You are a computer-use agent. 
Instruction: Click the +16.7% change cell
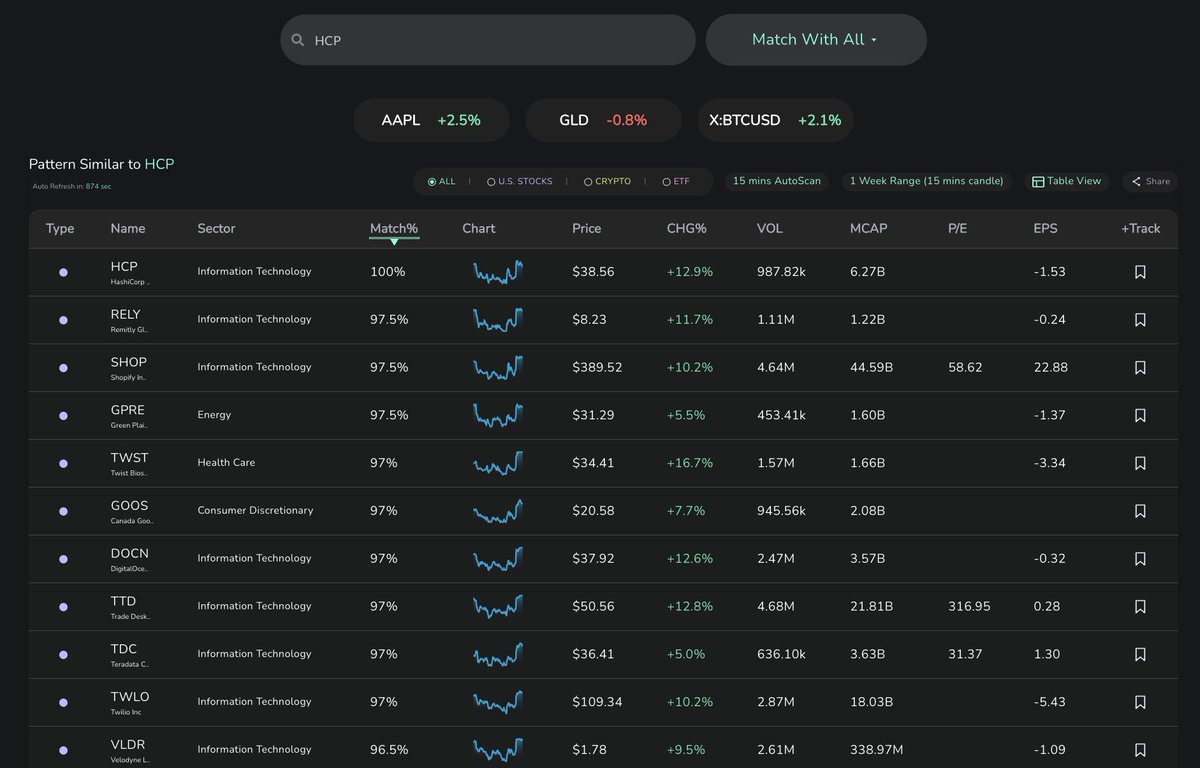click(x=690, y=463)
